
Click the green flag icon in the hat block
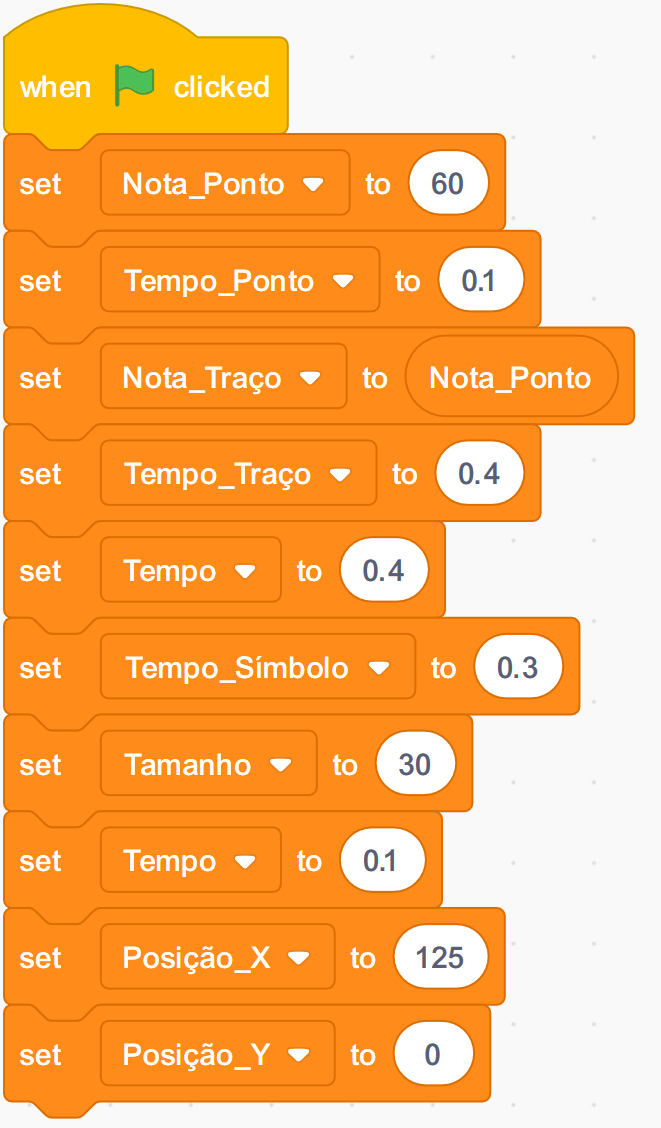point(135,86)
